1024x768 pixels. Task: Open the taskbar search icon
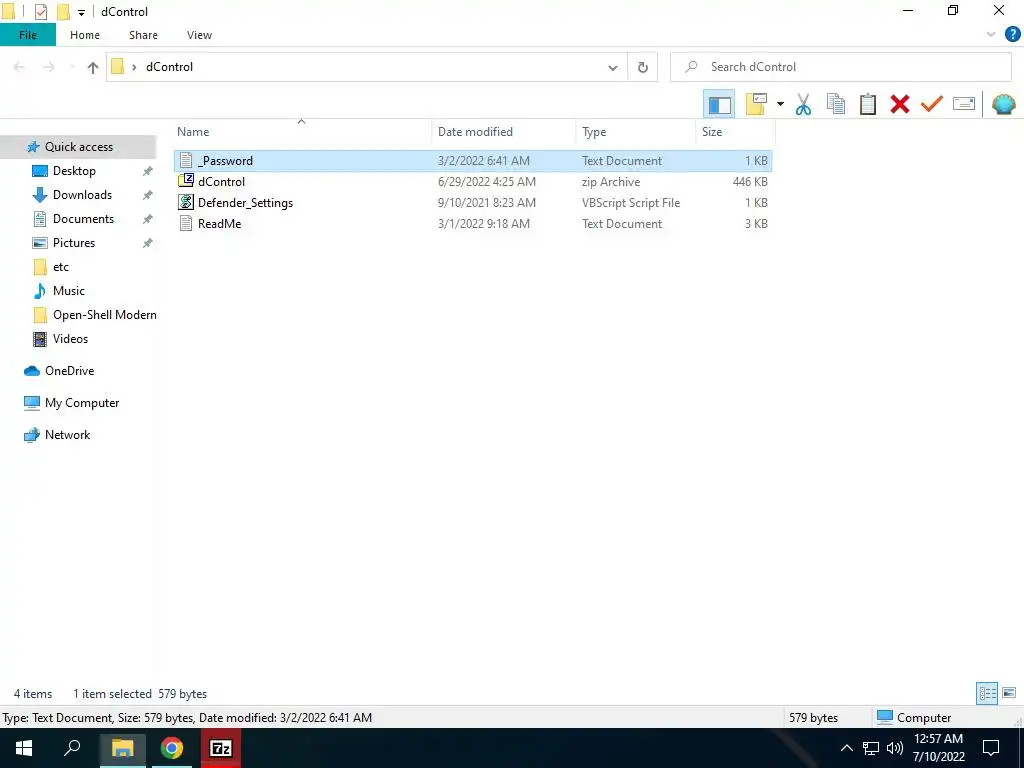72,748
